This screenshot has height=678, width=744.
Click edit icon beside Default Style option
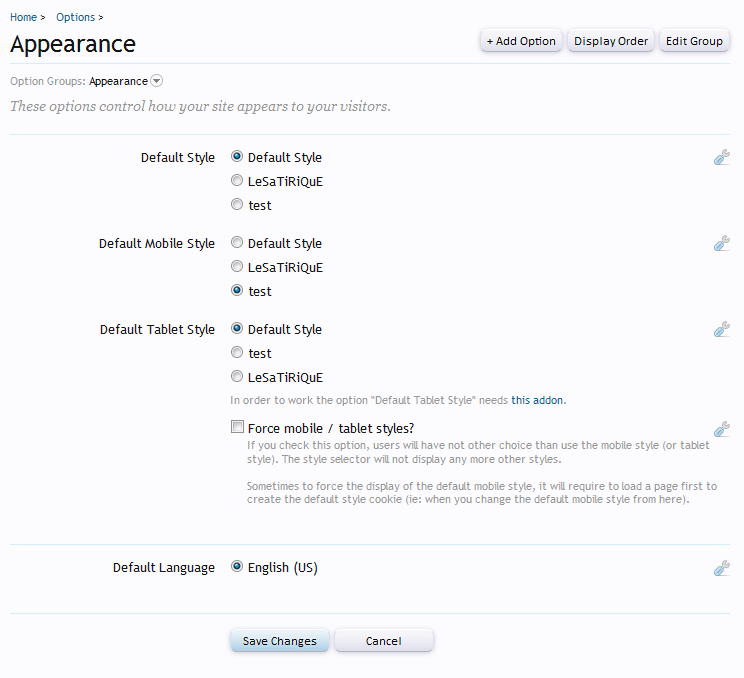click(721, 157)
